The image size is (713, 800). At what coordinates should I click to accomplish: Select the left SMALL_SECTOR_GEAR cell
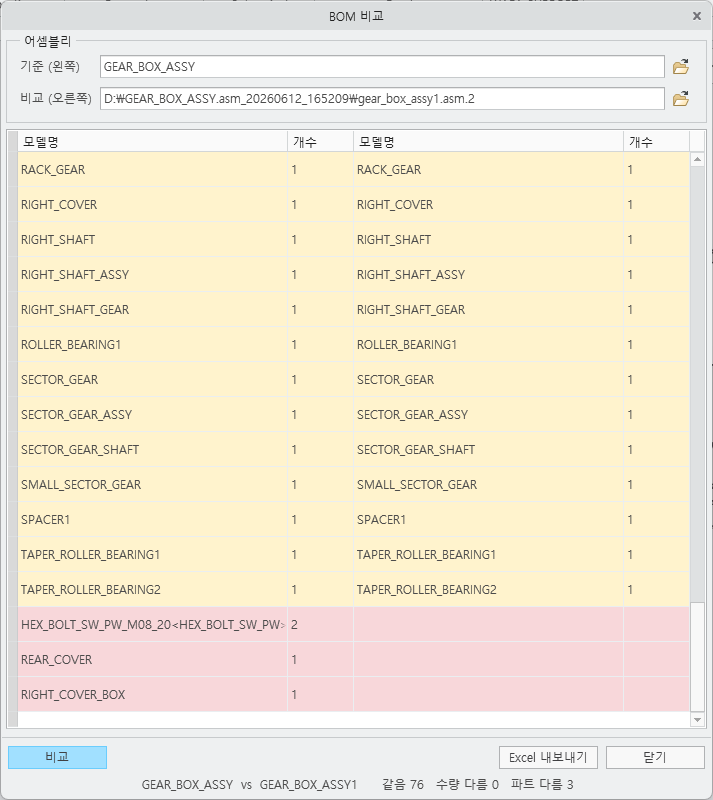pyautogui.click(x=153, y=485)
